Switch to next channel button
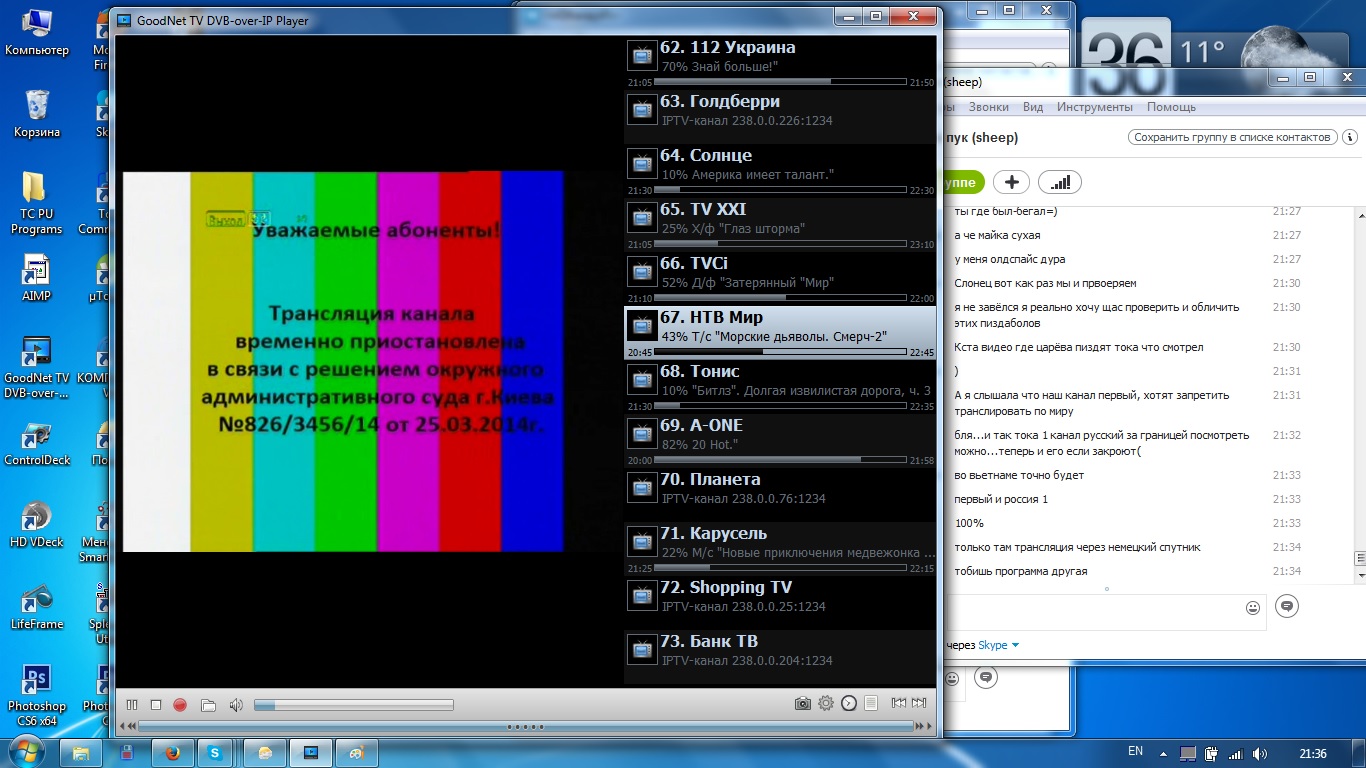Image resolution: width=1366 pixels, height=768 pixels. point(919,703)
